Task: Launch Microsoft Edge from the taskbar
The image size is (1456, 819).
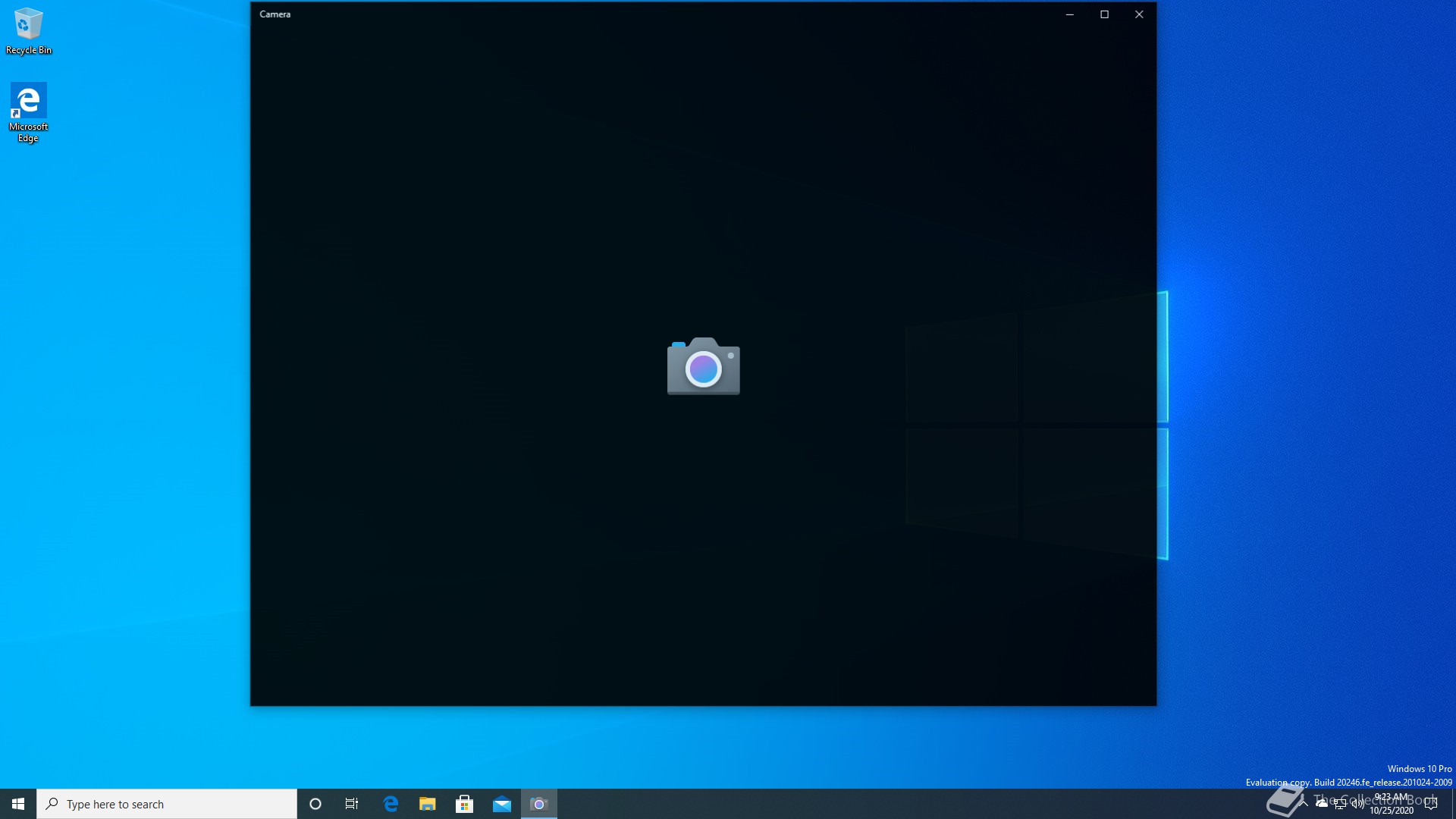Action: (x=391, y=804)
